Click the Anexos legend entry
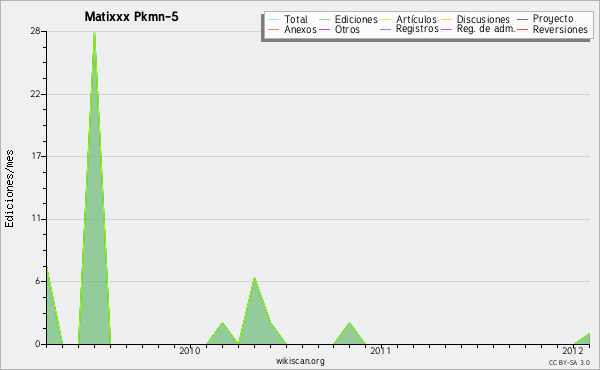 pos(300,29)
